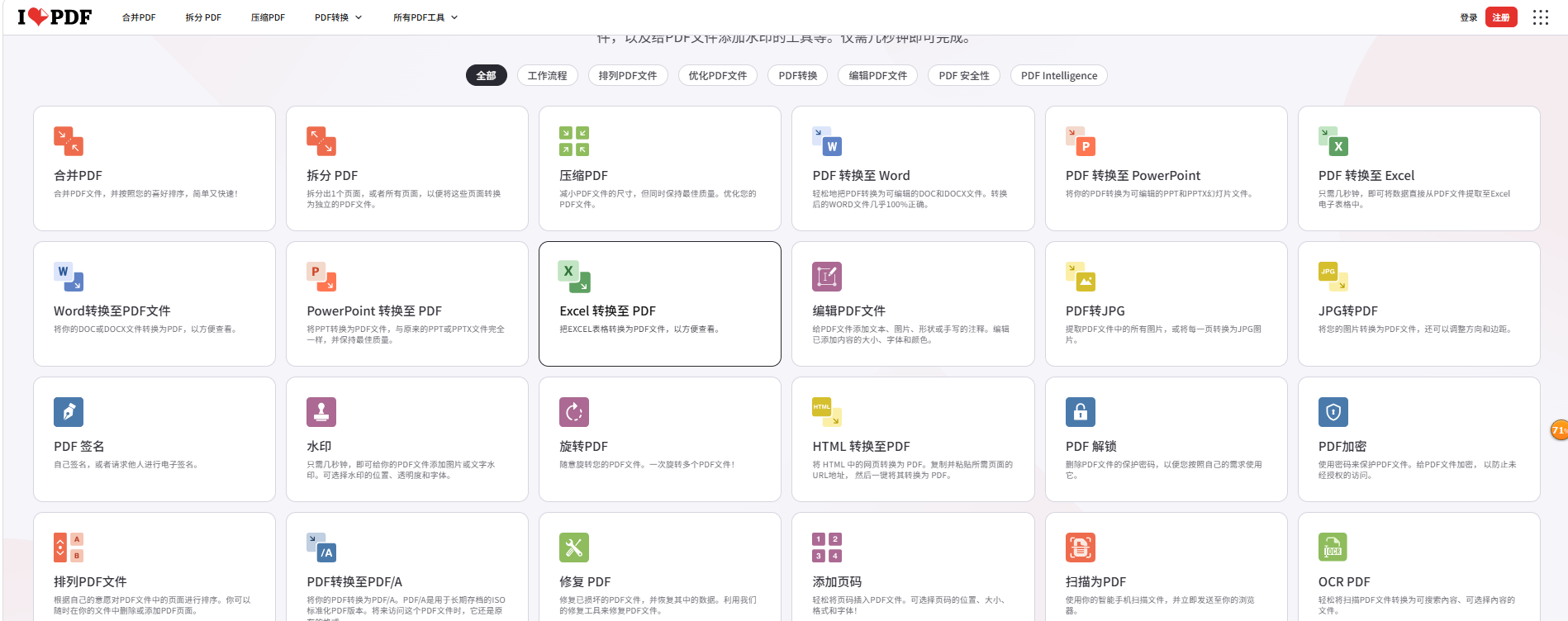Open the Excel 转换至 PDF card title
The width and height of the screenshot is (1568, 621).
(x=607, y=311)
